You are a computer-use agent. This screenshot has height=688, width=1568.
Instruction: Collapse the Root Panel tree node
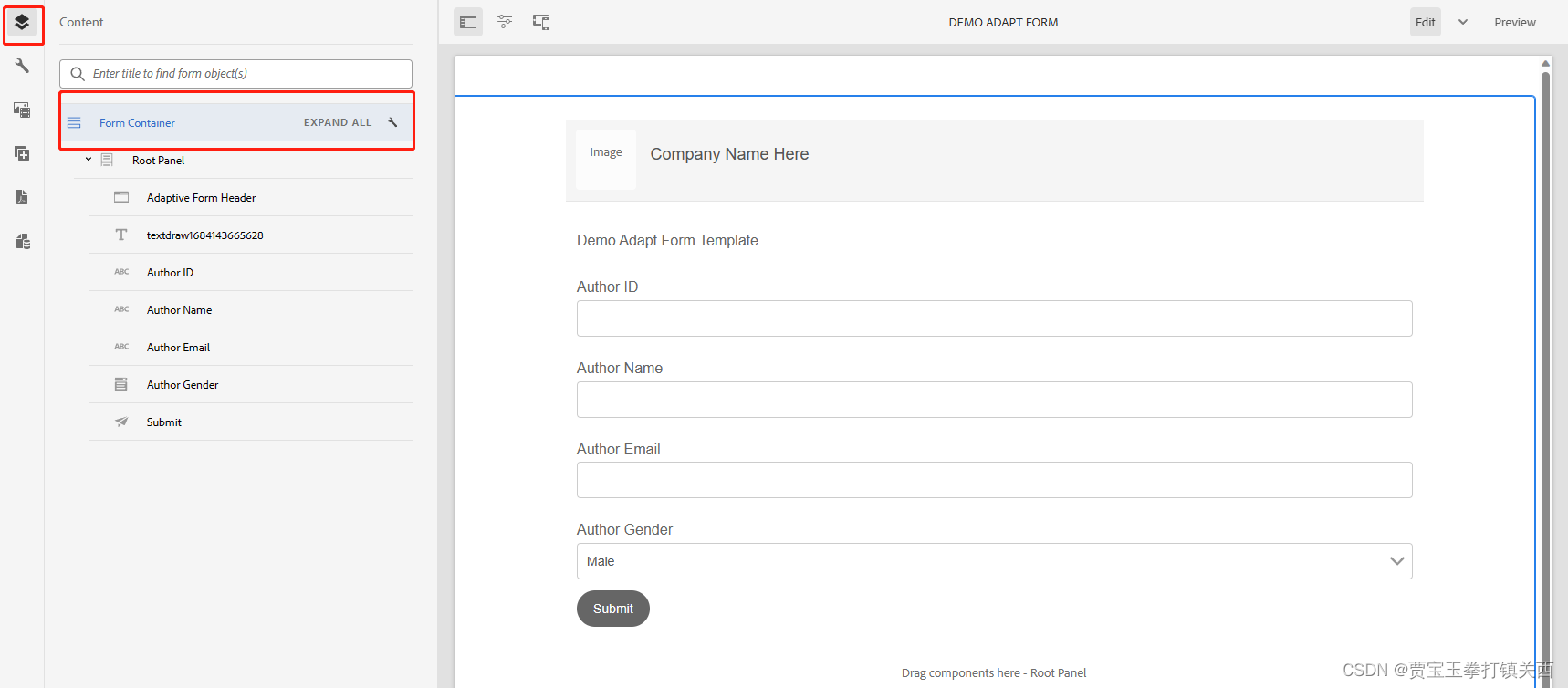pyautogui.click(x=89, y=160)
